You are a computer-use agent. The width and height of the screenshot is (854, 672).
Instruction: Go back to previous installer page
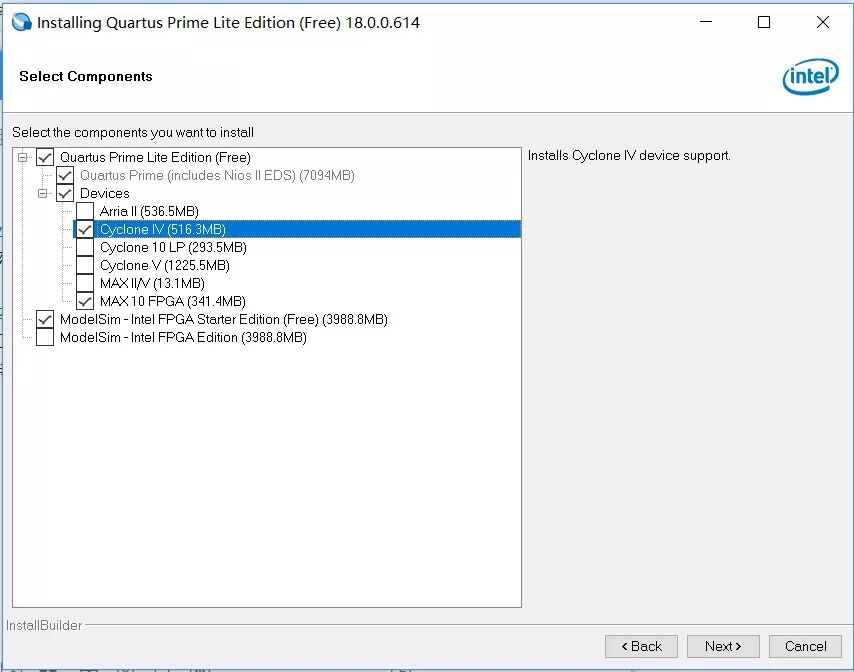pyautogui.click(x=641, y=646)
